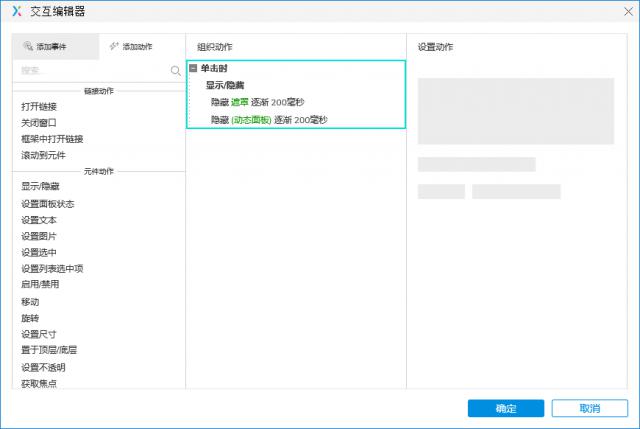Click the search magnifier icon
The image size is (640, 429).
(176, 70)
